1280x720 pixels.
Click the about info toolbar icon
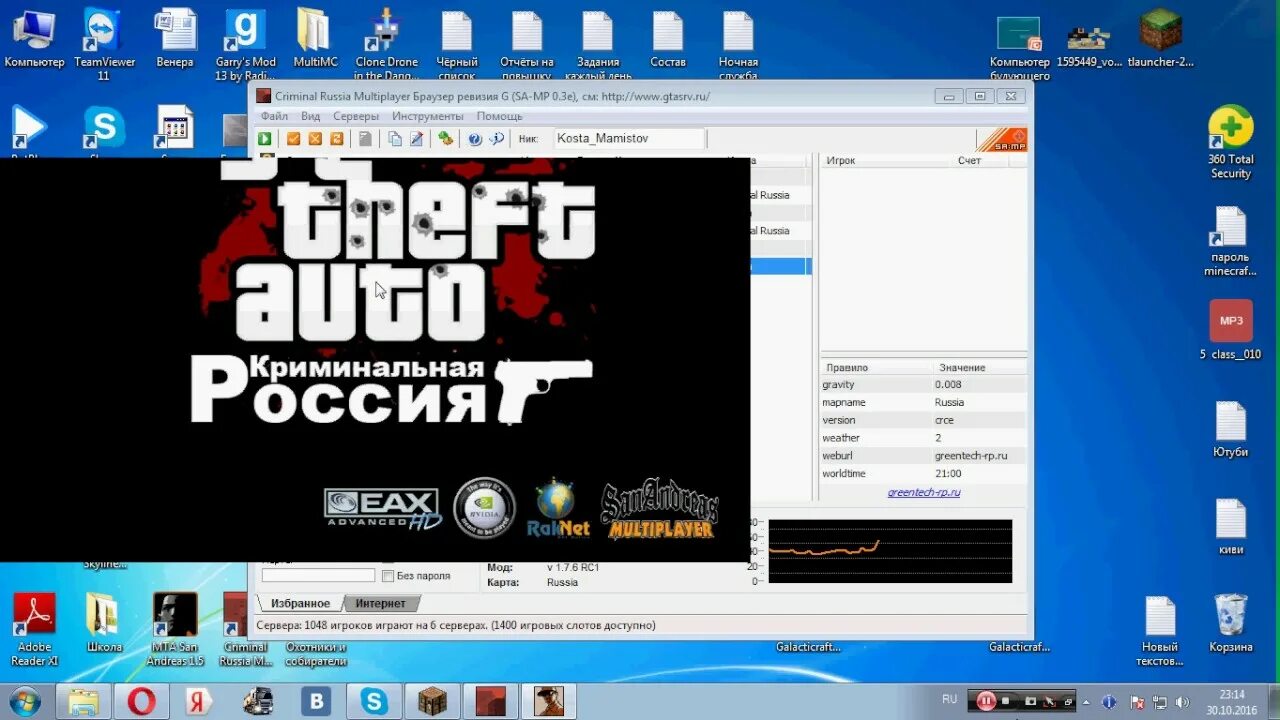[x=496, y=139]
